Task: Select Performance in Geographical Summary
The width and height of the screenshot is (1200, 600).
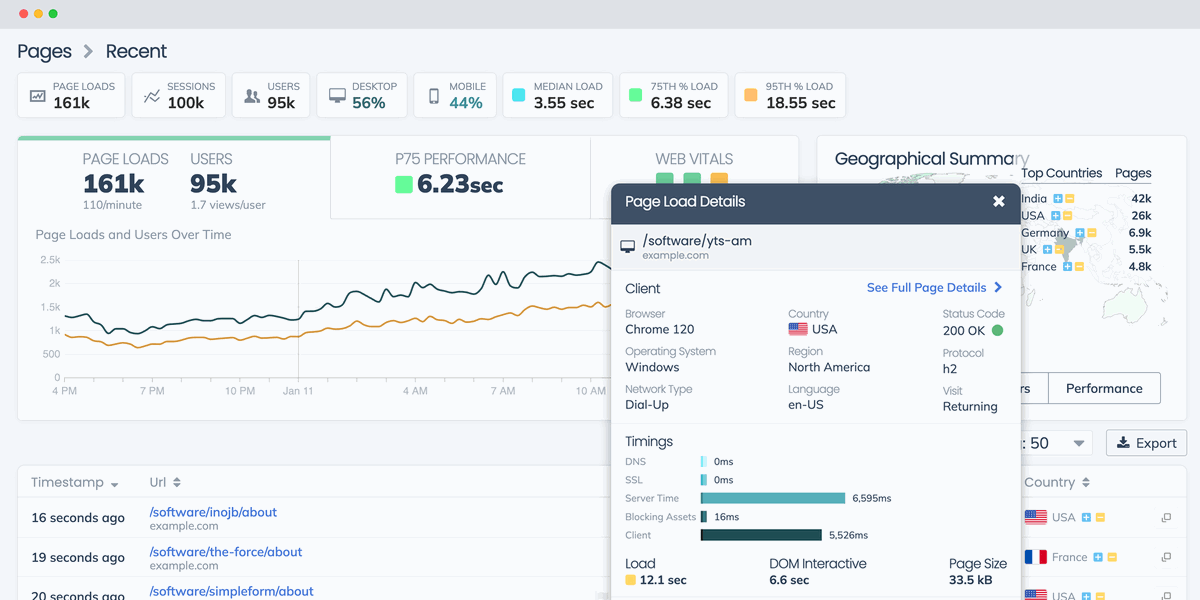Action: [x=1104, y=388]
